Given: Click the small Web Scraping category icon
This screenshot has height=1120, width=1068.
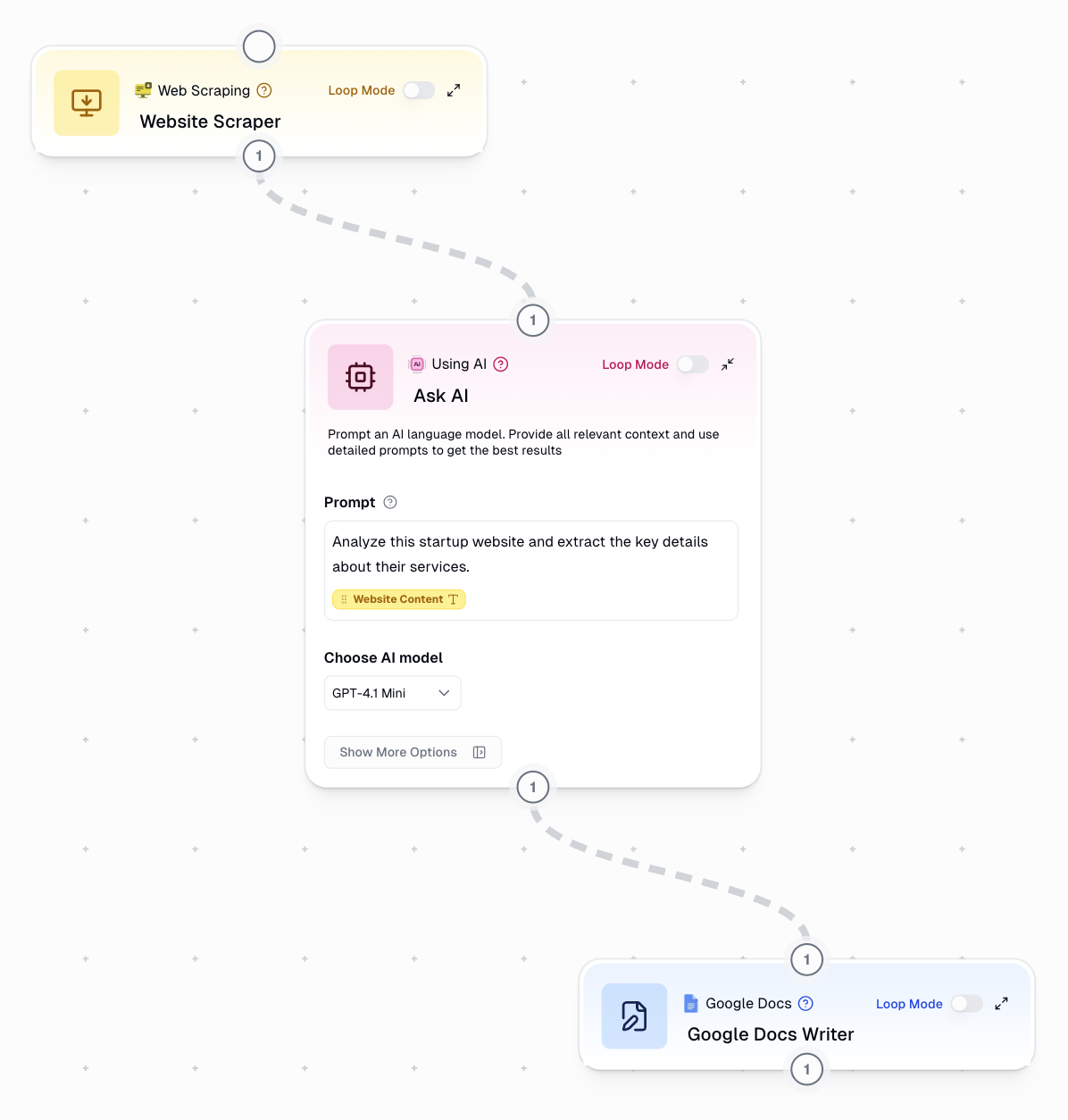Looking at the screenshot, I should click(x=143, y=90).
